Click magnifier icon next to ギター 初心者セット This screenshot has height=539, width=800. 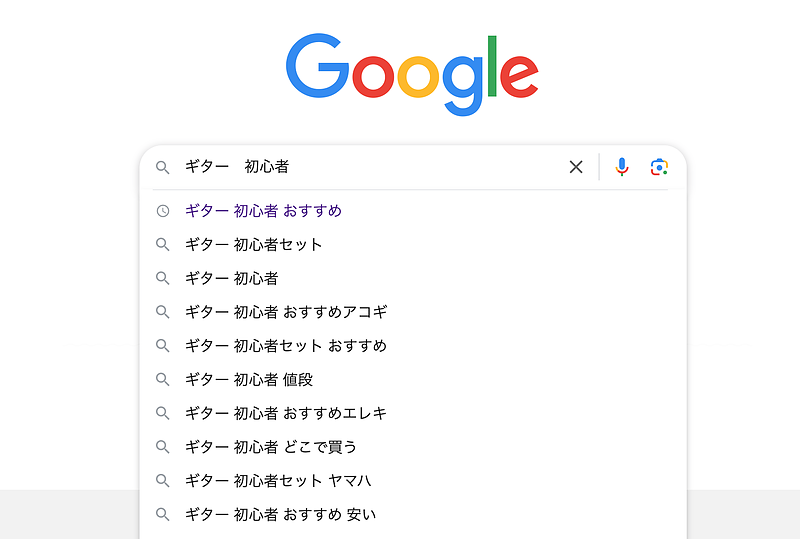pos(163,245)
